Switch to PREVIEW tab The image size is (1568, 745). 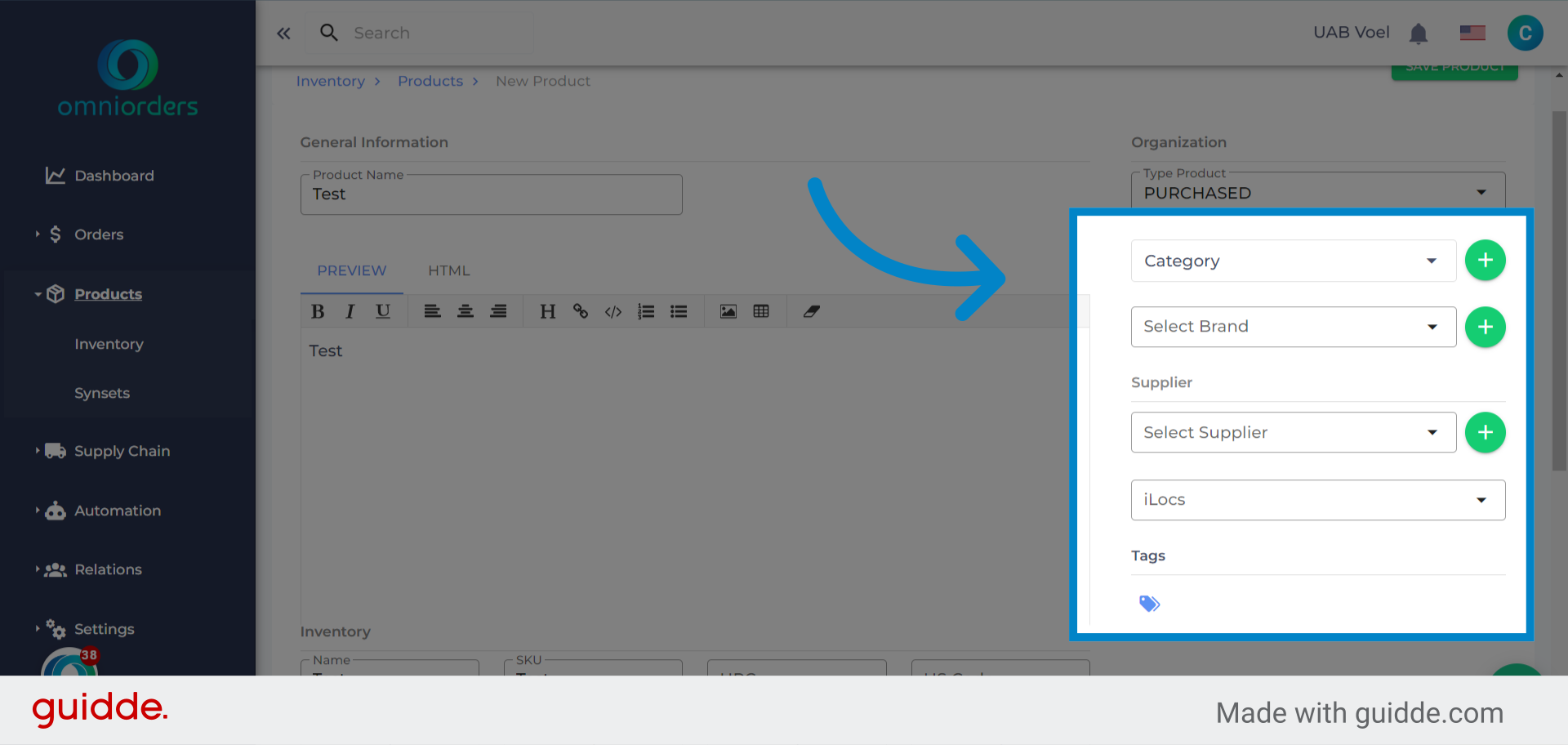click(352, 270)
